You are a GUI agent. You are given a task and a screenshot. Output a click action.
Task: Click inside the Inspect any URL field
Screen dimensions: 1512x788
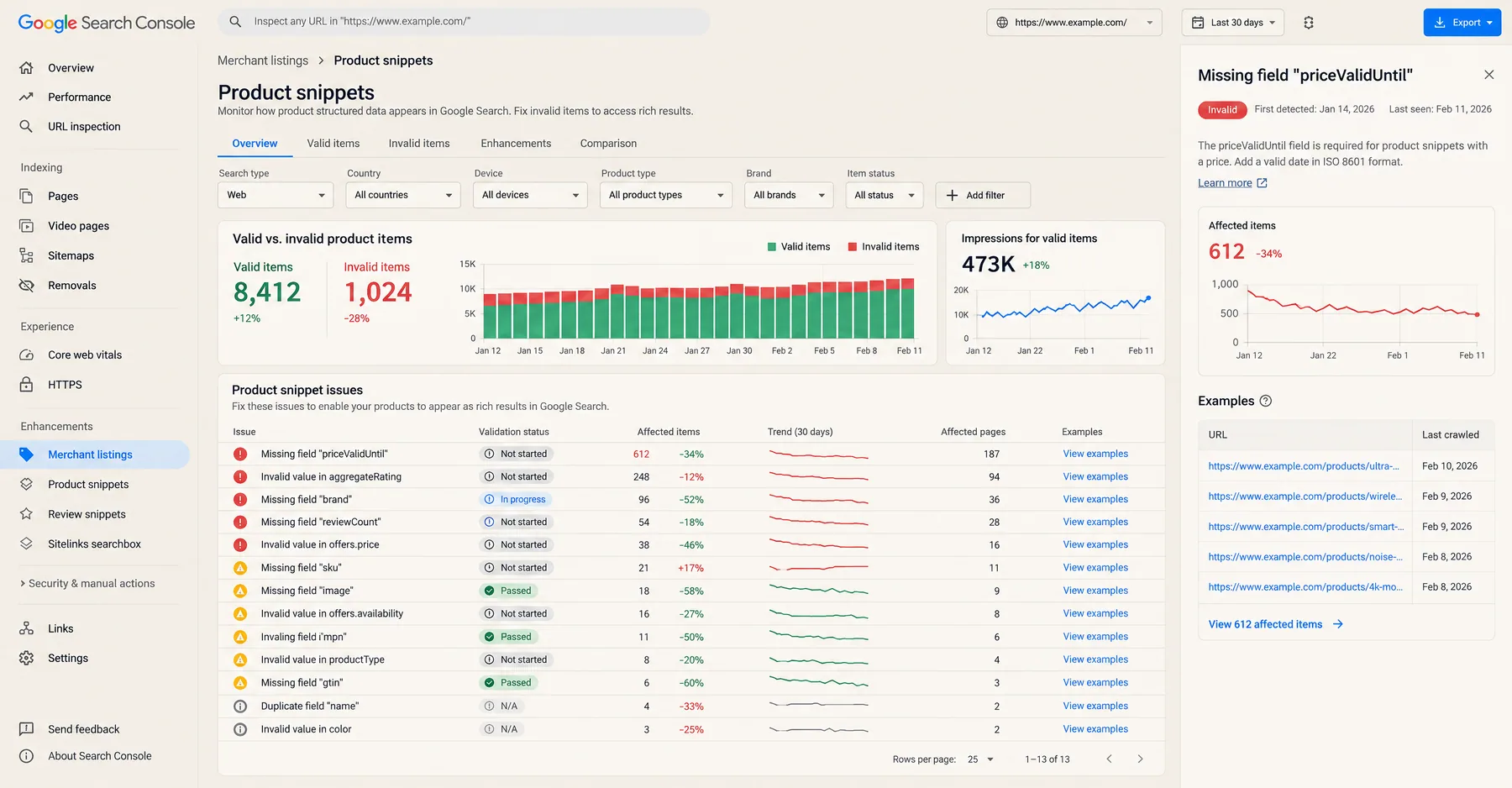(x=464, y=22)
